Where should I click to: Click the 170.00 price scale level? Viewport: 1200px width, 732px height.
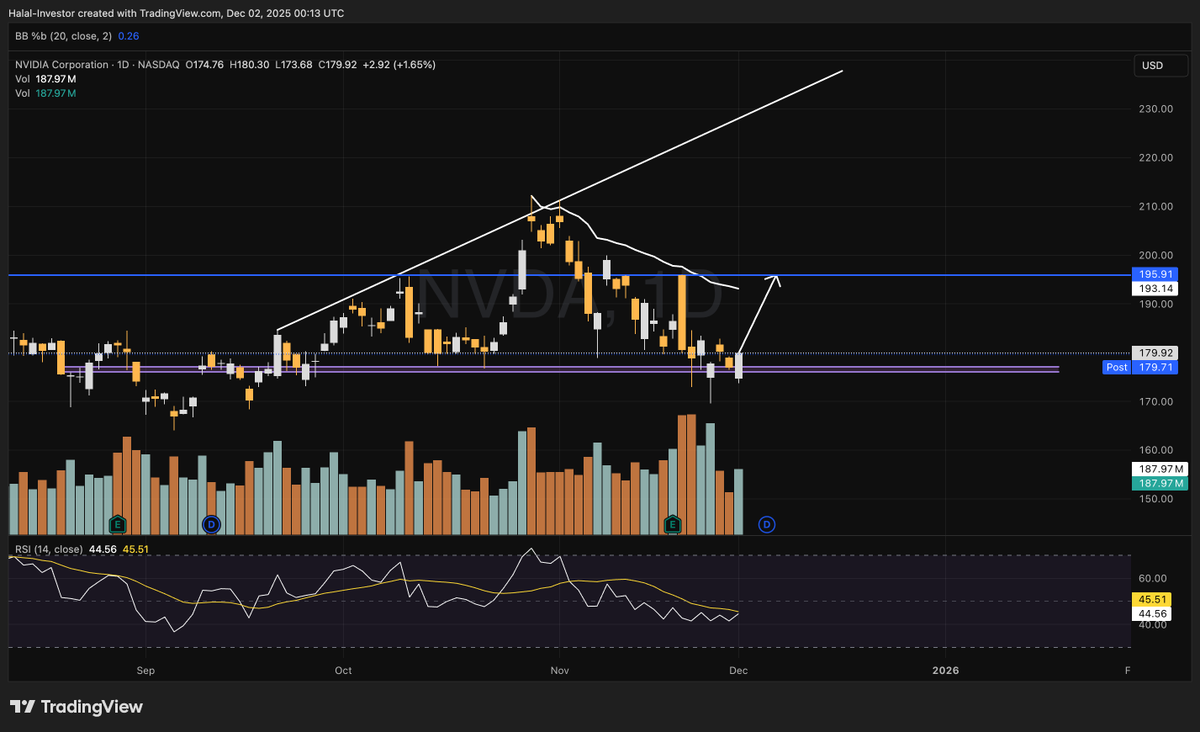tap(1156, 402)
